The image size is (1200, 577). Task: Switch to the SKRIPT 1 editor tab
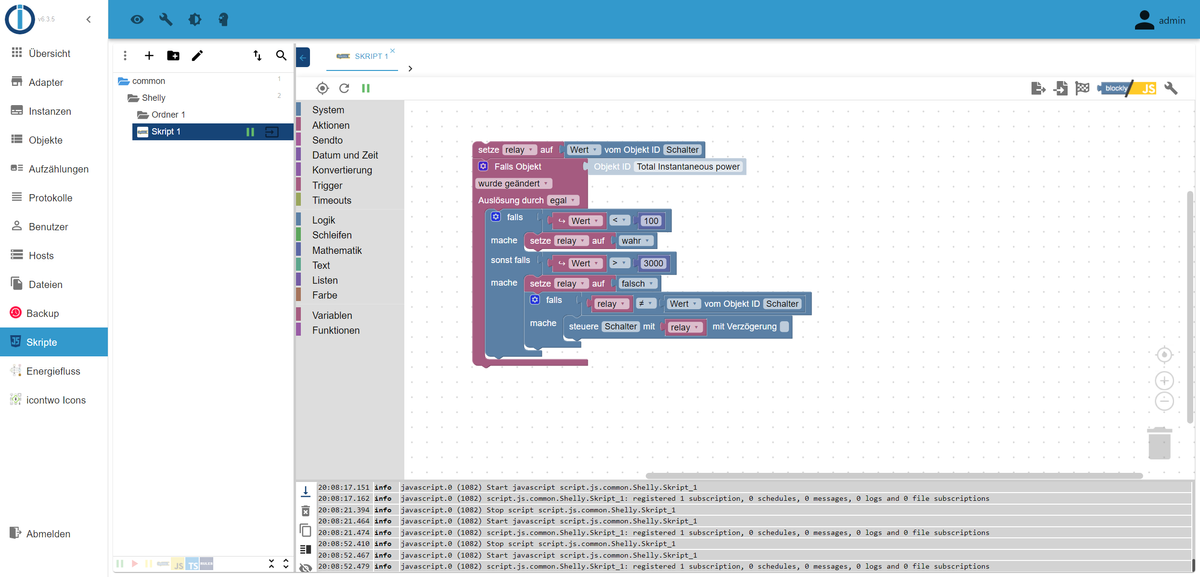(x=362, y=57)
